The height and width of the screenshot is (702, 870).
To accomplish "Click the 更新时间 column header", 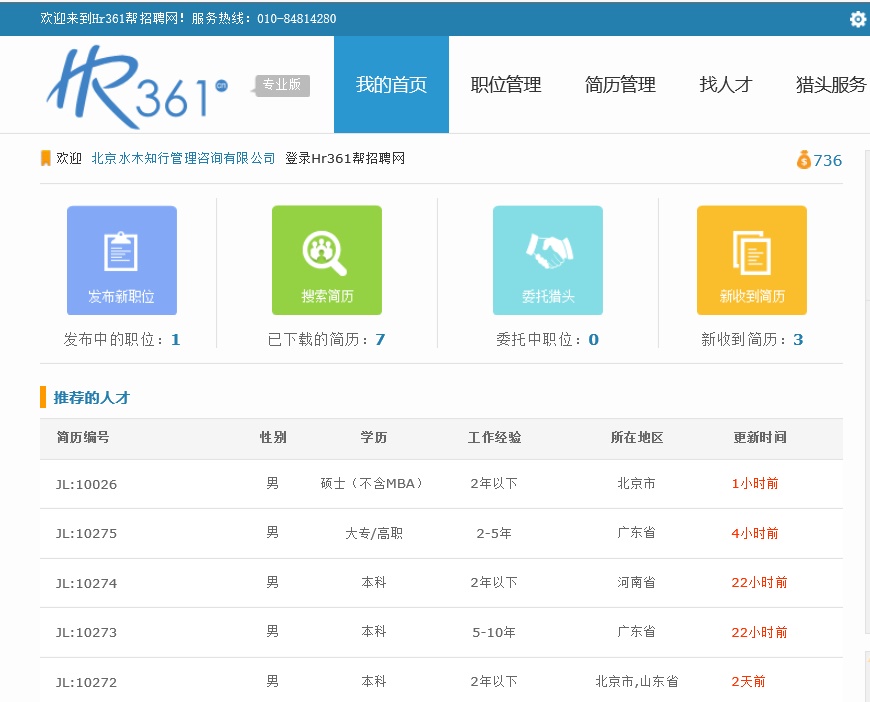I will (760, 437).
